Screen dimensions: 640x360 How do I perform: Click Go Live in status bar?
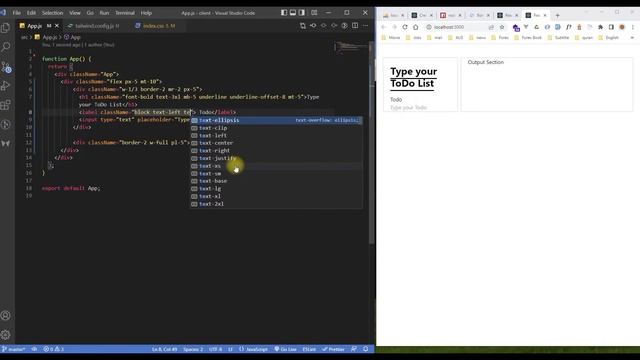[285, 349]
